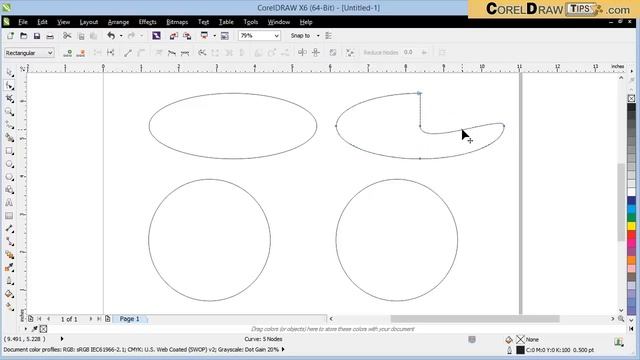Select the Basic Shapes tool in the toolbox
Image resolution: width=640 pixels, height=360 pixels.
point(9,190)
